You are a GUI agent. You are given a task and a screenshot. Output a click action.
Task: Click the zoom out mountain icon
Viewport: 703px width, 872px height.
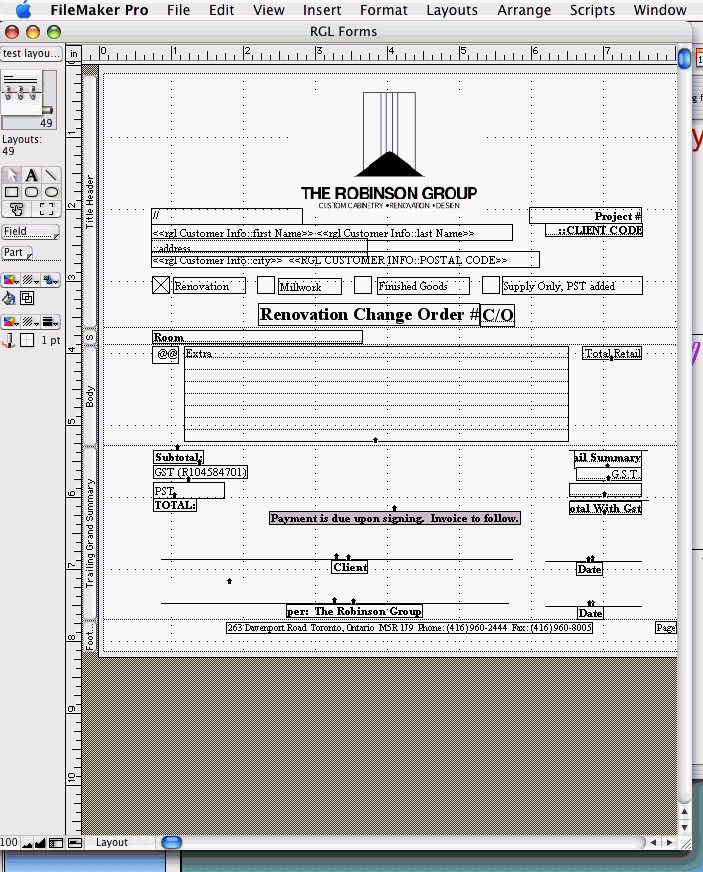click(x=27, y=843)
